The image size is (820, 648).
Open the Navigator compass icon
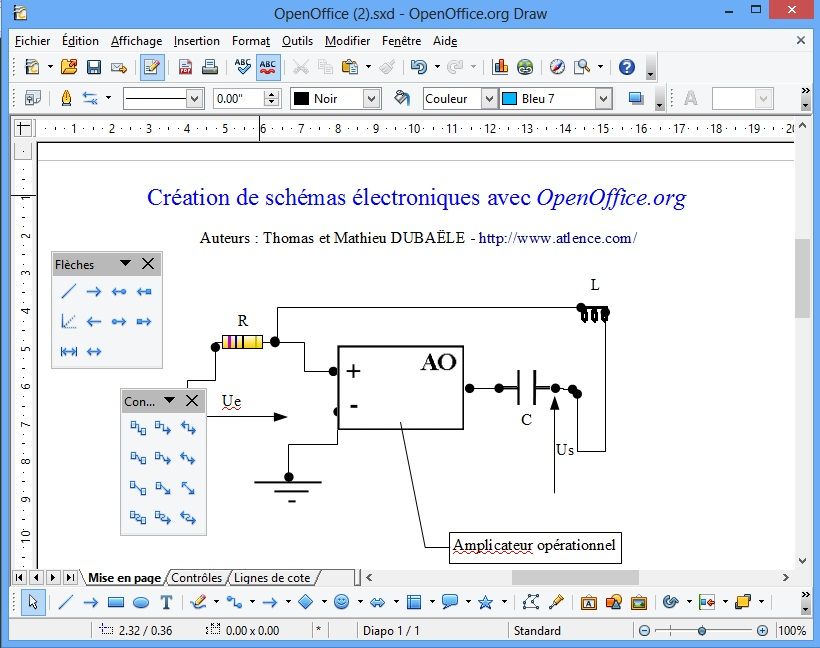point(557,67)
